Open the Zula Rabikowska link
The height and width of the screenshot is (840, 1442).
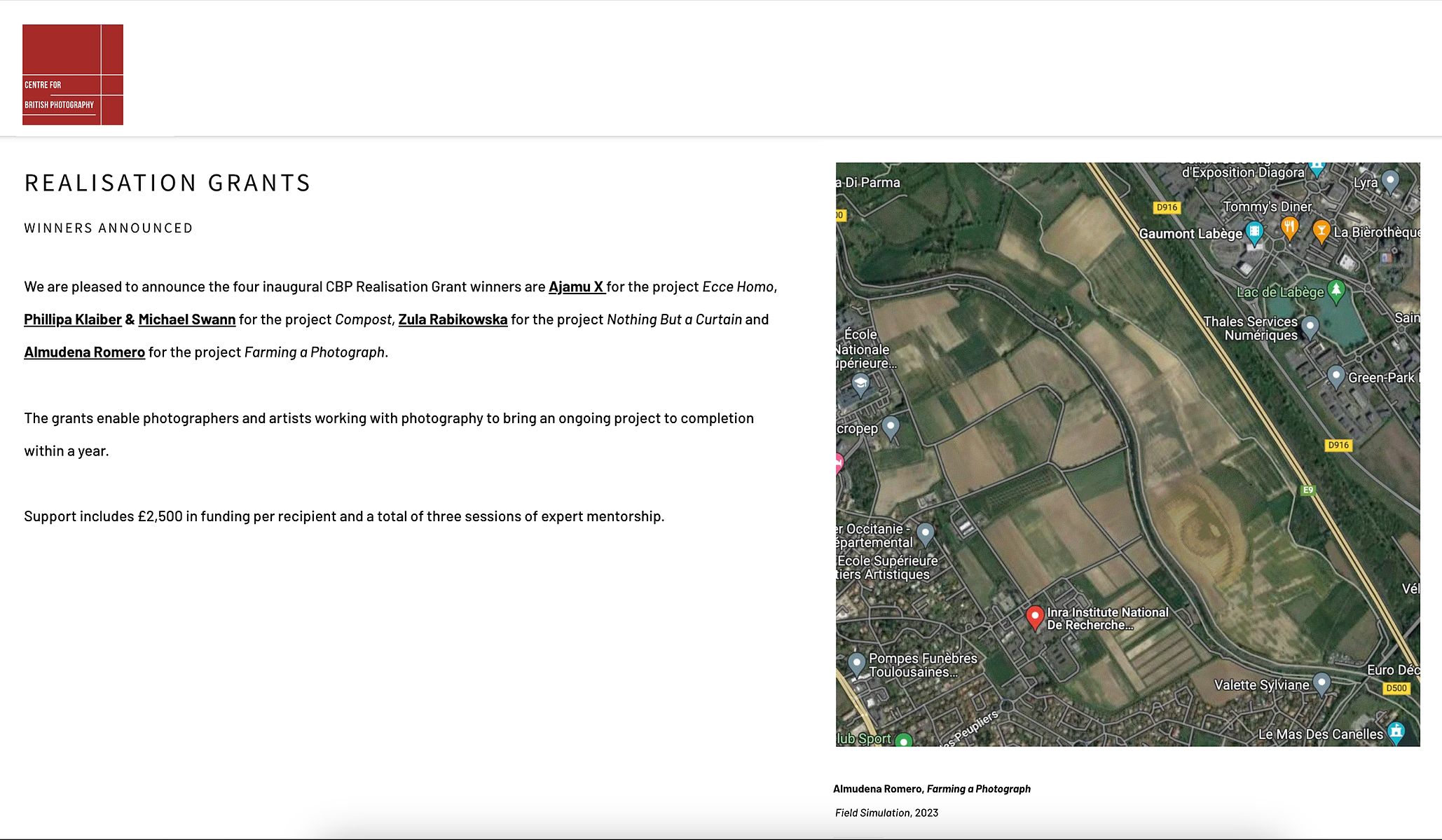pyautogui.click(x=453, y=319)
